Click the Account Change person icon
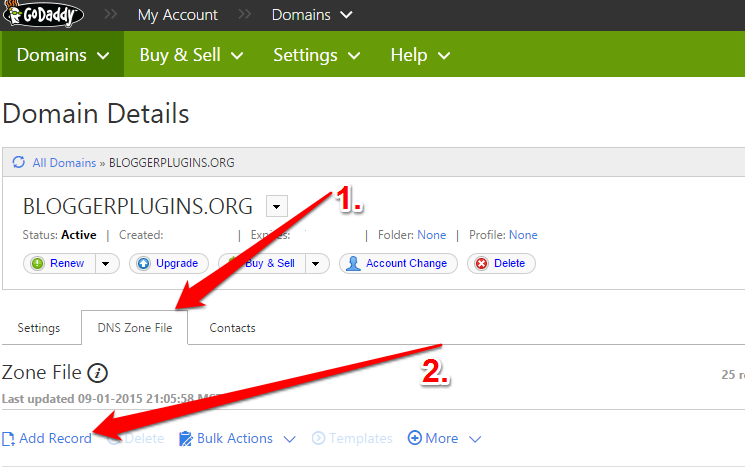The height and width of the screenshot is (467, 745). (353, 263)
